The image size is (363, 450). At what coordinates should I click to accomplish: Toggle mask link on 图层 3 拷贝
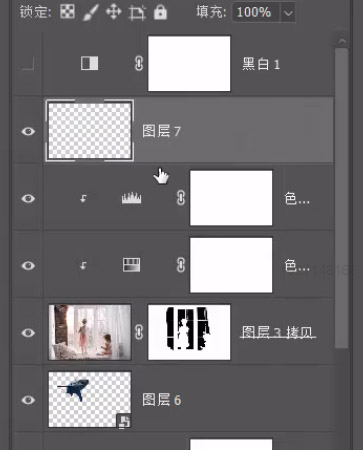139,332
